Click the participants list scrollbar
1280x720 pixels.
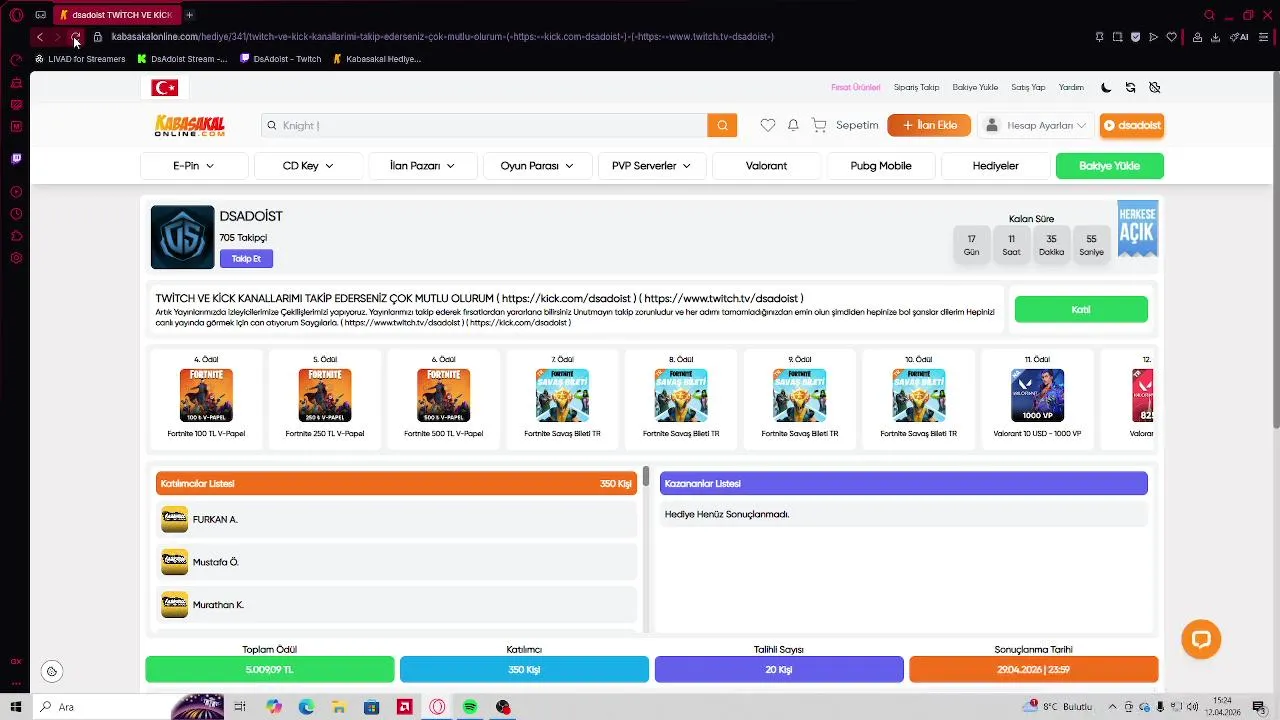click(x=646, y=476)
